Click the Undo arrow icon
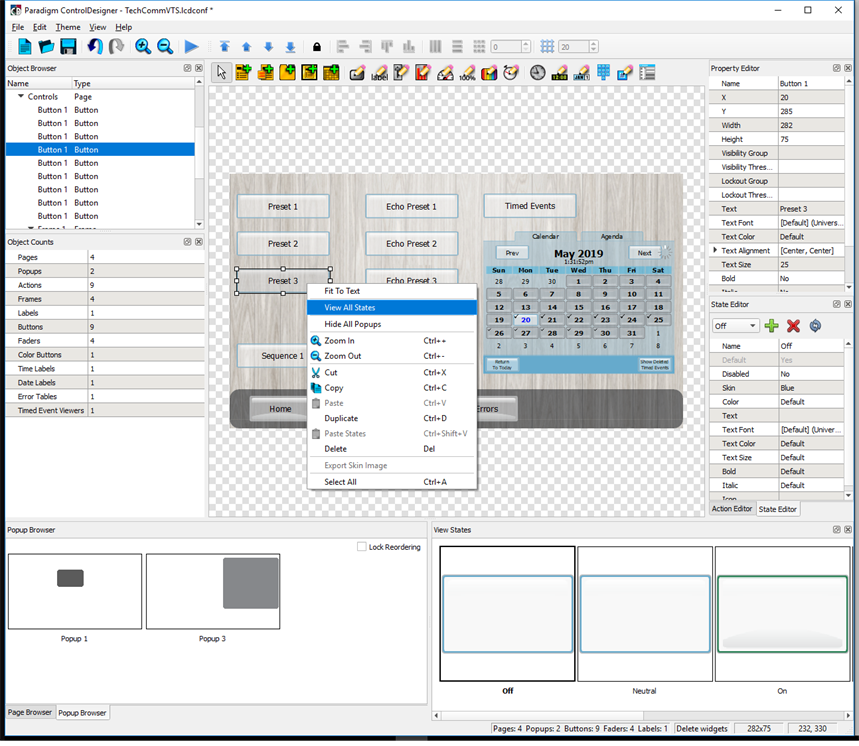 tap(95, 47)
